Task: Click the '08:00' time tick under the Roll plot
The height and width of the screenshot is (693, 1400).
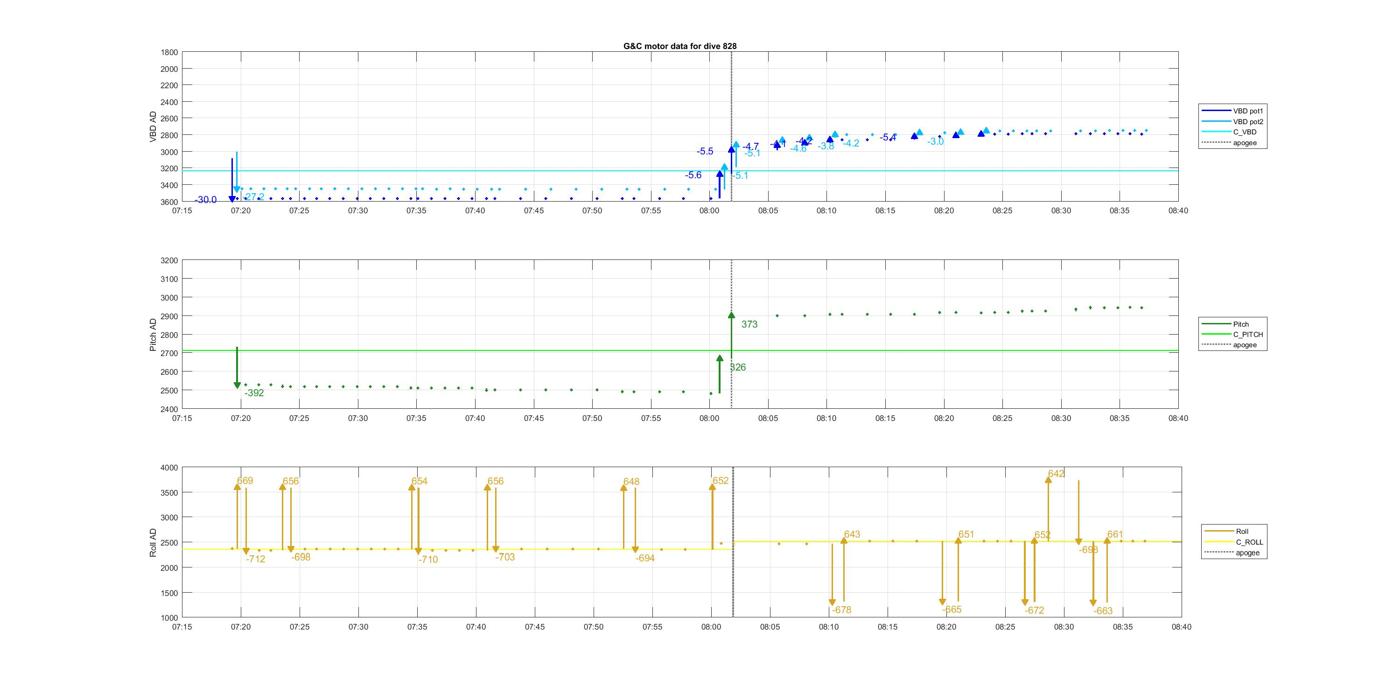Action: [711, 626]
